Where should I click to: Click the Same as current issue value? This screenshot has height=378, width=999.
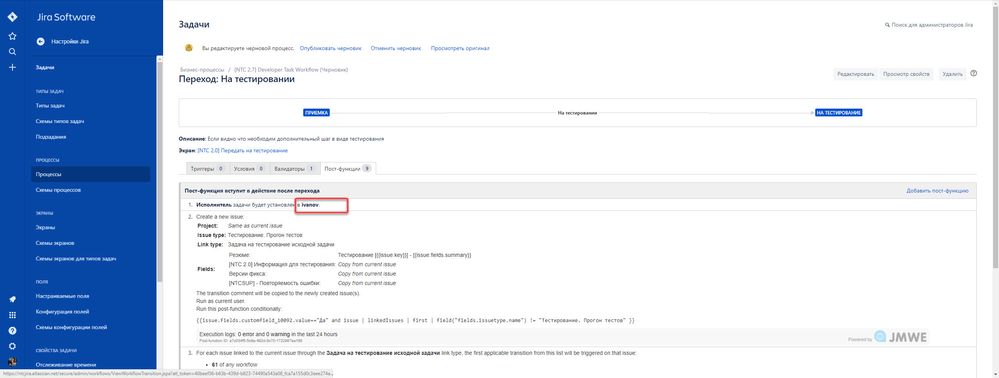coord(255,226)
